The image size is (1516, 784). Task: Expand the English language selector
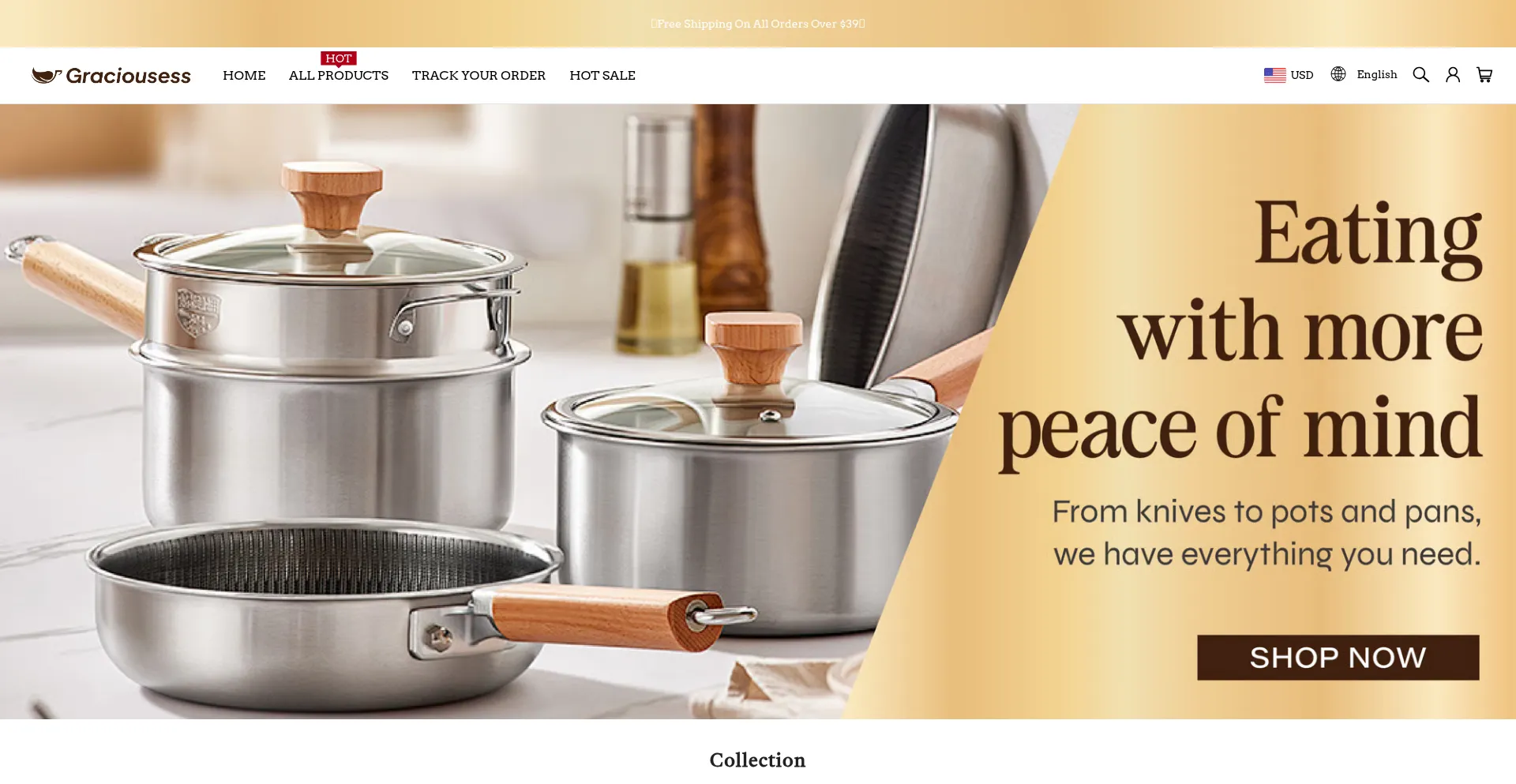coord(1364,74)
